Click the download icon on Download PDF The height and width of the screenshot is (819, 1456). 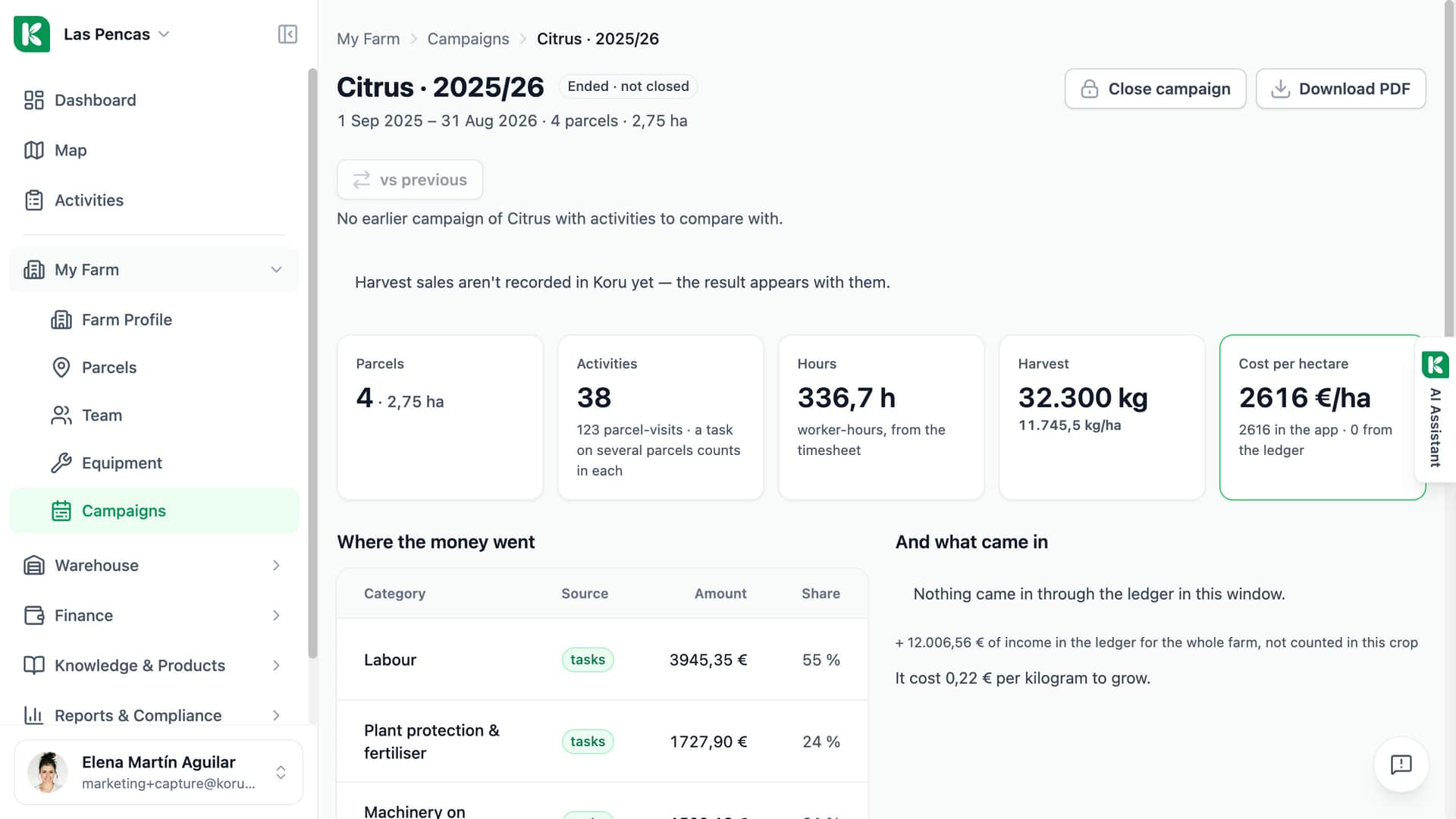pyautogui.click(x=1281, y=89)
